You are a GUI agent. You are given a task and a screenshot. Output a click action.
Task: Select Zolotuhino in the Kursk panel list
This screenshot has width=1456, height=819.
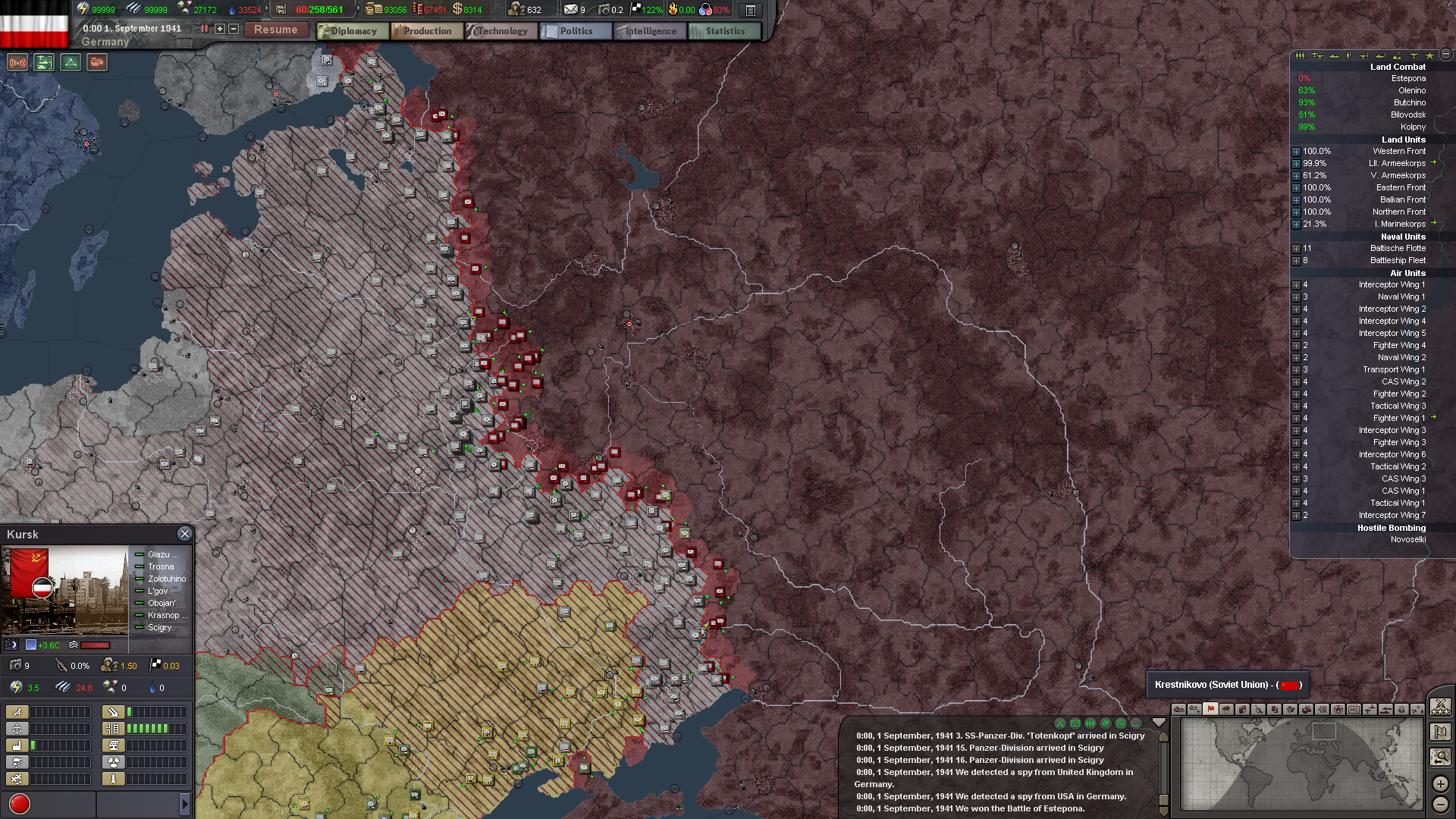[167, 579]
